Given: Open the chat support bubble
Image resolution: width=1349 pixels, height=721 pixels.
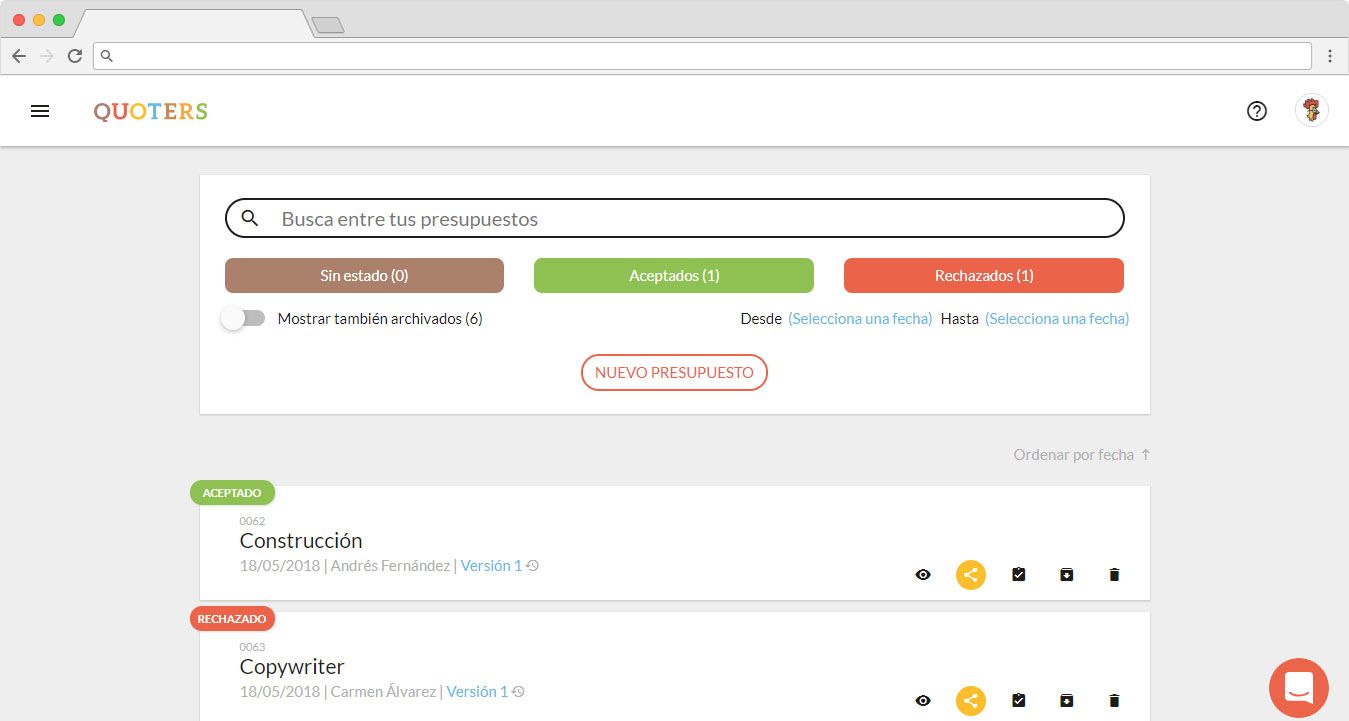Looking at the screenshot, I should [1298, 688].
